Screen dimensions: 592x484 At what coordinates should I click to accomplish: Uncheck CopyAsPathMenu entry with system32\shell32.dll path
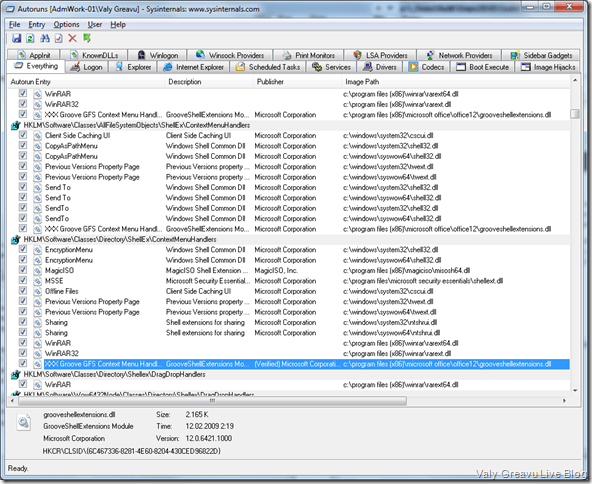(23, 145)
